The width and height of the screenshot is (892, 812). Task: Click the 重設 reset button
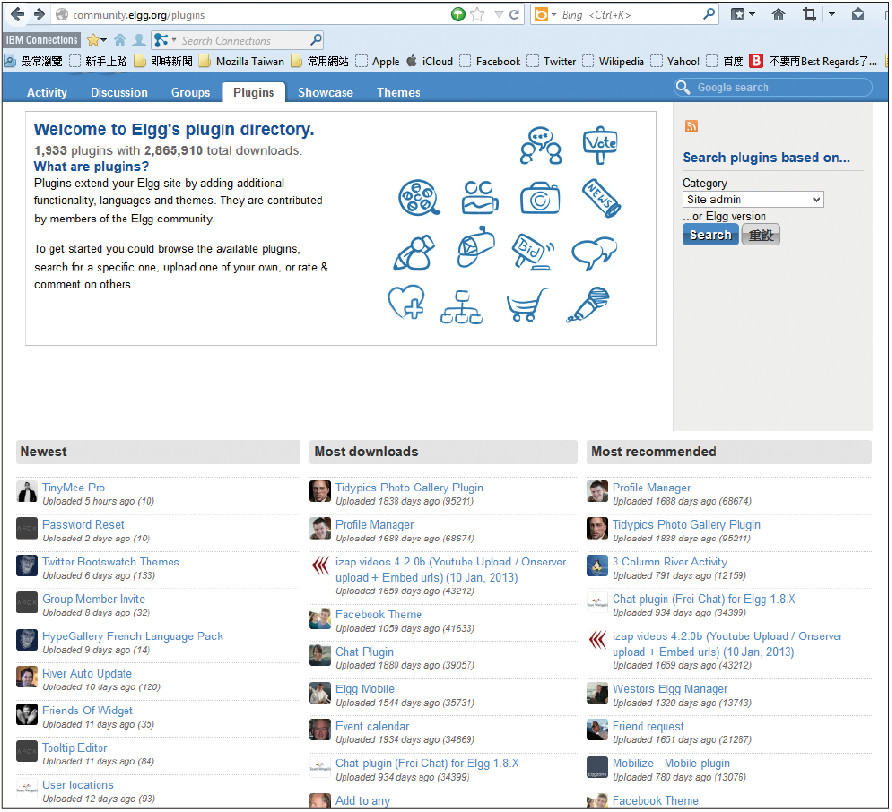pyautogui.click(x=761, y=235)
